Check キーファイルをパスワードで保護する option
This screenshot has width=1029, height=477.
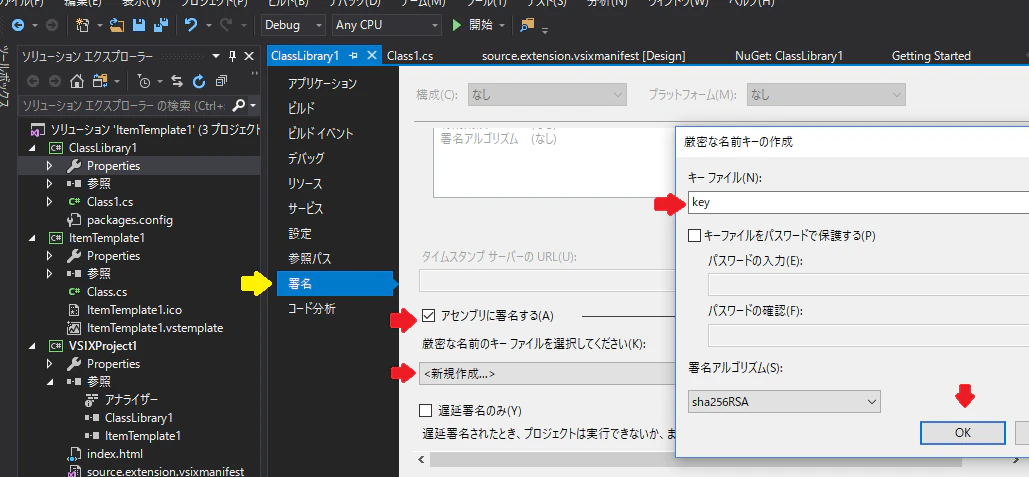(x=694, y=235)
